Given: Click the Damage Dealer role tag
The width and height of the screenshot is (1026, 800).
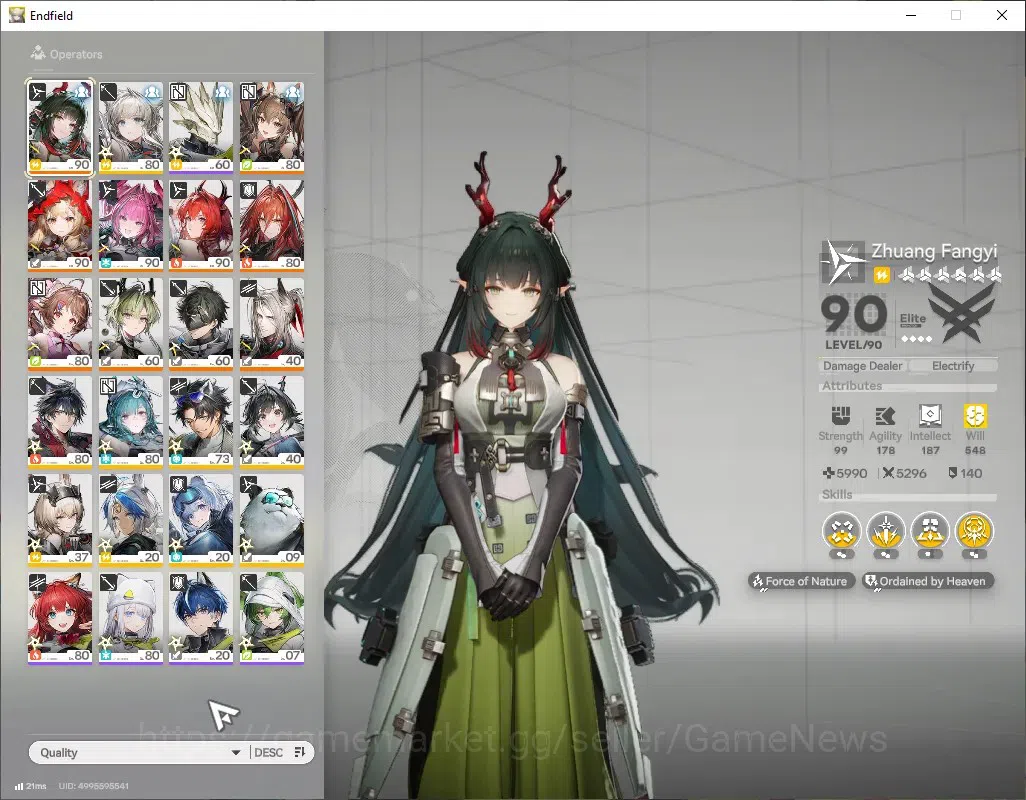Looking at the screenshot, I should tap(862, 366).
